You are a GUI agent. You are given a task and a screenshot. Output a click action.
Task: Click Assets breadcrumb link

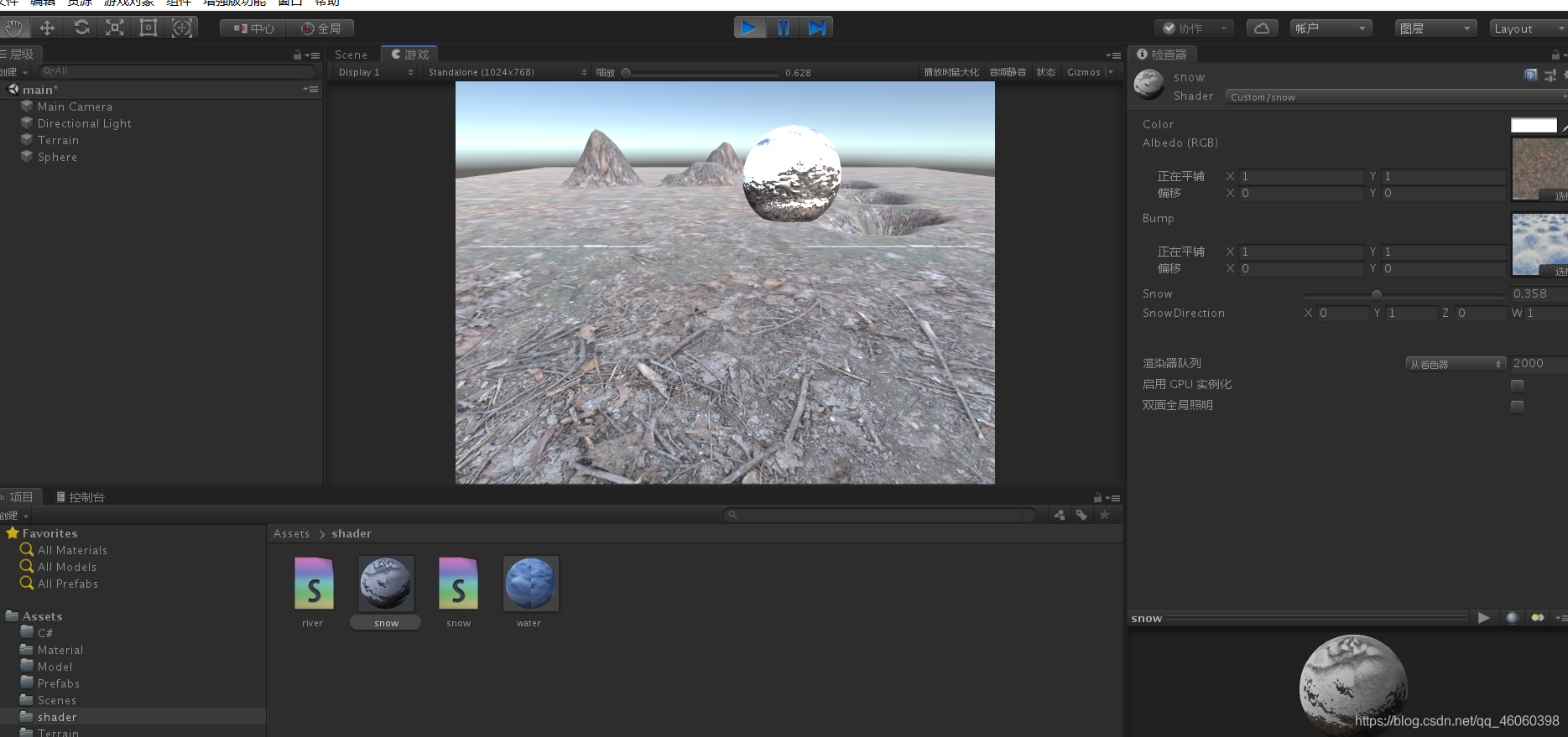point(291,533)
